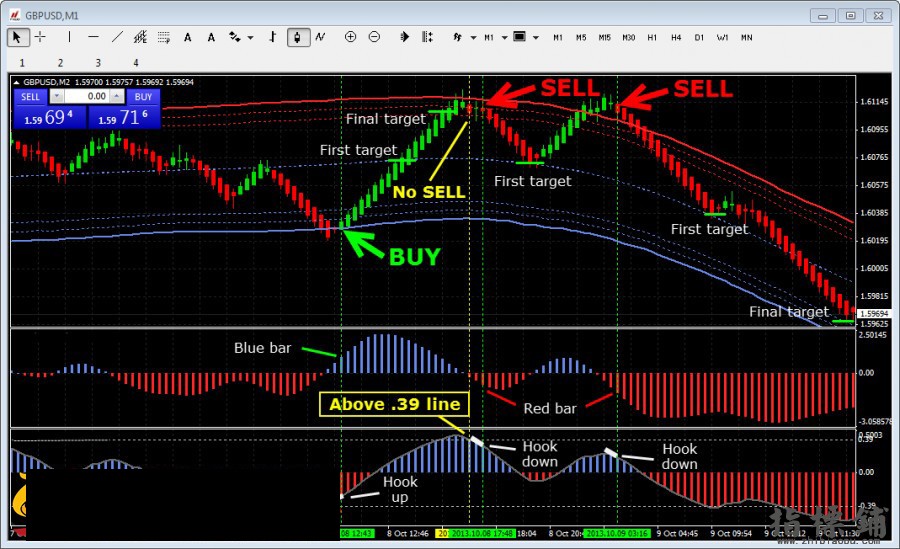Zoom out the chart
Screen dimensions: 900x549
(374, 37)
